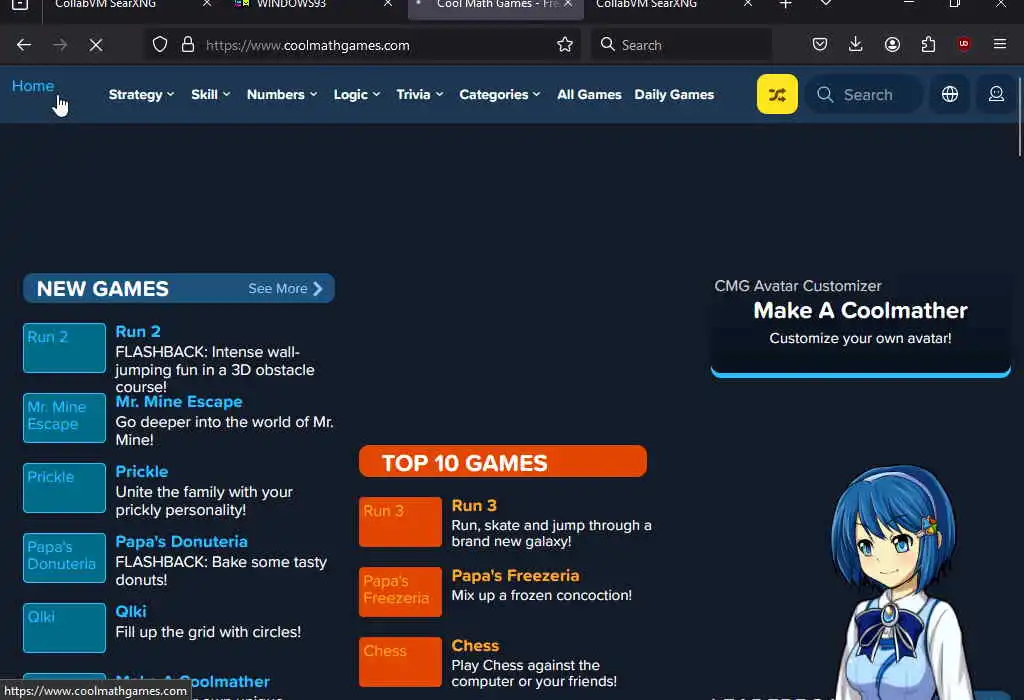Click the yellow random game shuffle button
The height and width of the screenshot is (700, 1024).
pos(777,94)
